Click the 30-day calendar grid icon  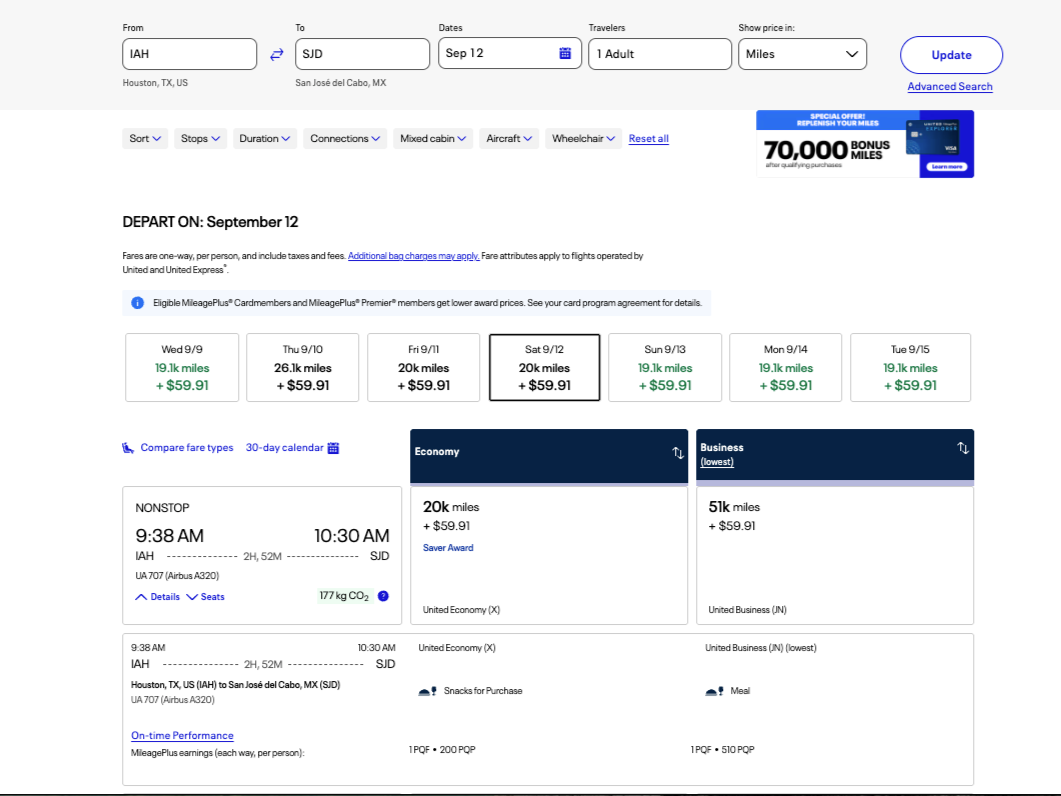[x=334, y=448]
